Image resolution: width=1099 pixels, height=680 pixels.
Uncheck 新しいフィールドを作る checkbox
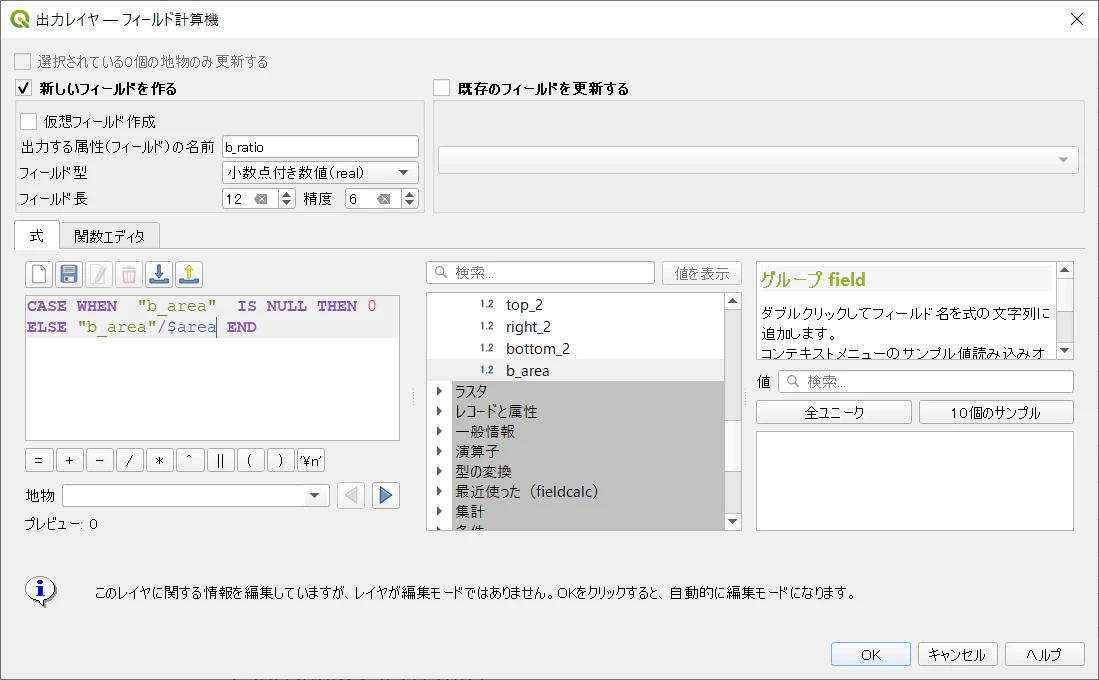point(23,88)
